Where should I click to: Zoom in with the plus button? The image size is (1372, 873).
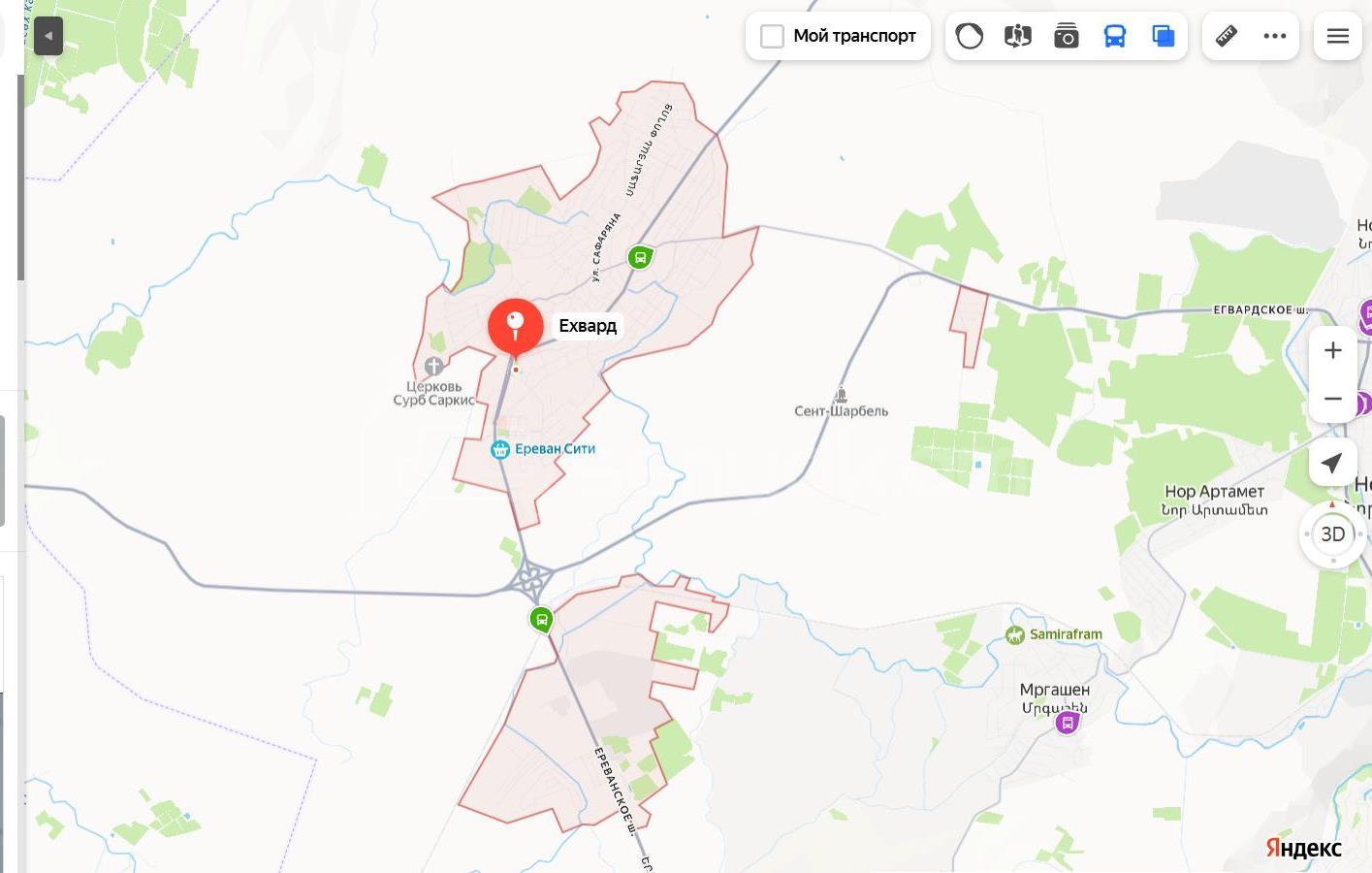click(x=1333, y=350)
